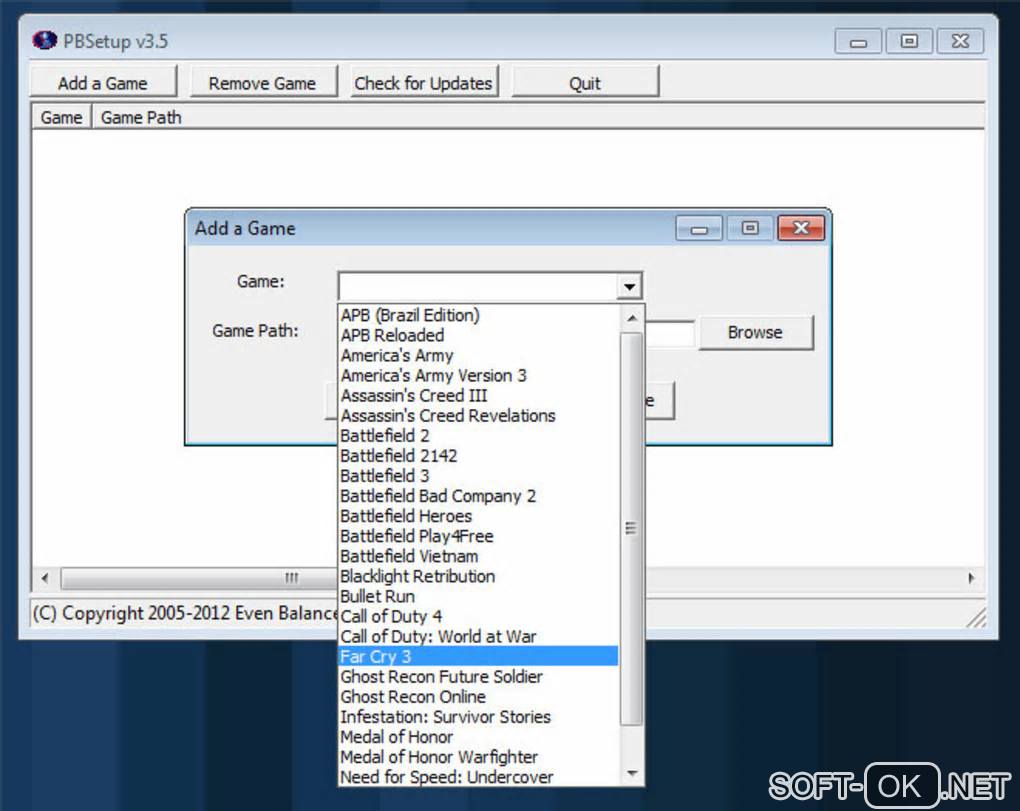This screenshot has width=1020, height=811.
Task: Choose Battlefield Play4Free
Action: click(x=478, y=537)
